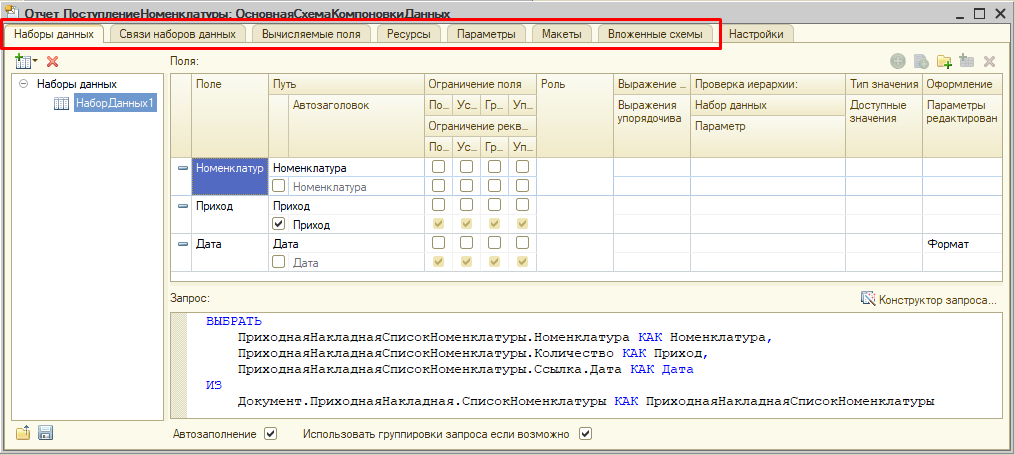Open the Вложенные схемы tab

655,34
